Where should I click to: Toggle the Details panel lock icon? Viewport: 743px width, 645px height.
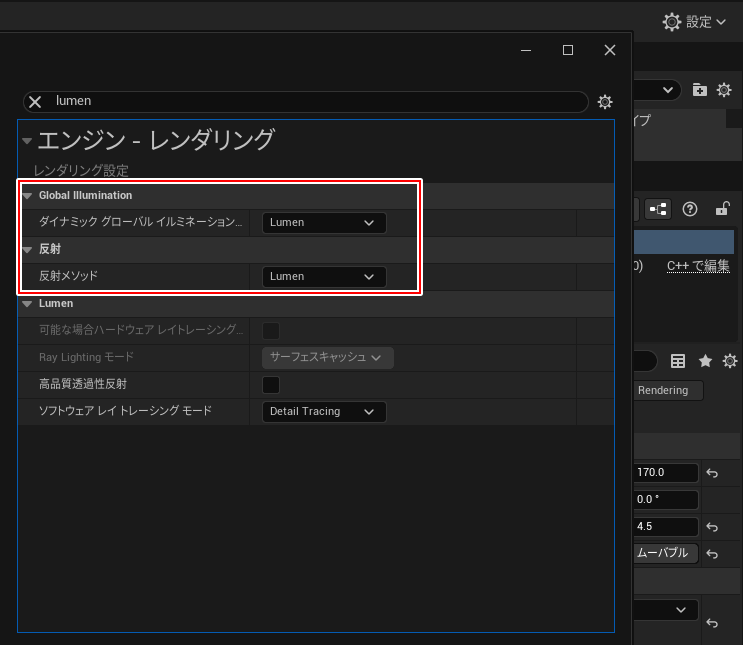point(721,209)
